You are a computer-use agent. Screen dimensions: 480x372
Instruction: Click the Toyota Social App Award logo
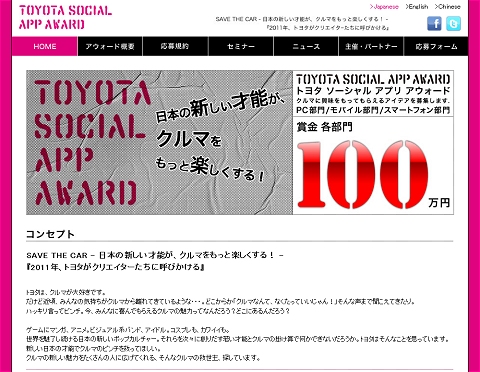coord(65,18)
